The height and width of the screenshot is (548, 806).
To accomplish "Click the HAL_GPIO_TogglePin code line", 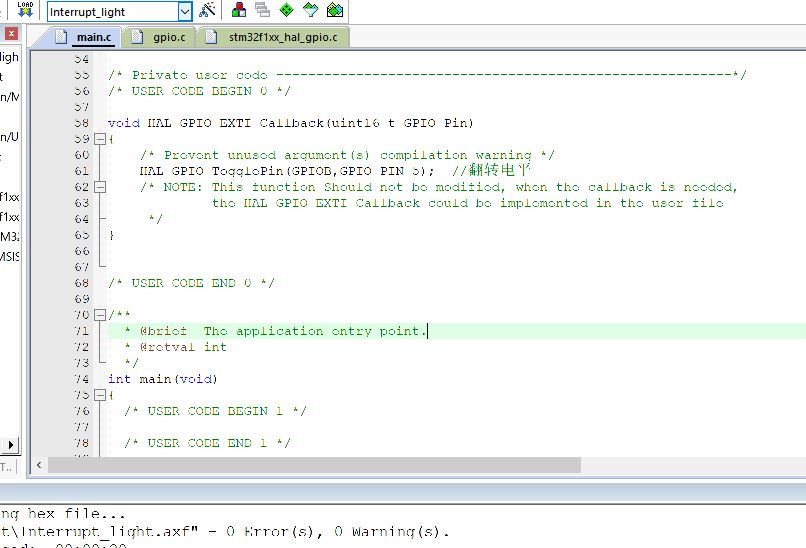I will [x=287, y=171].
